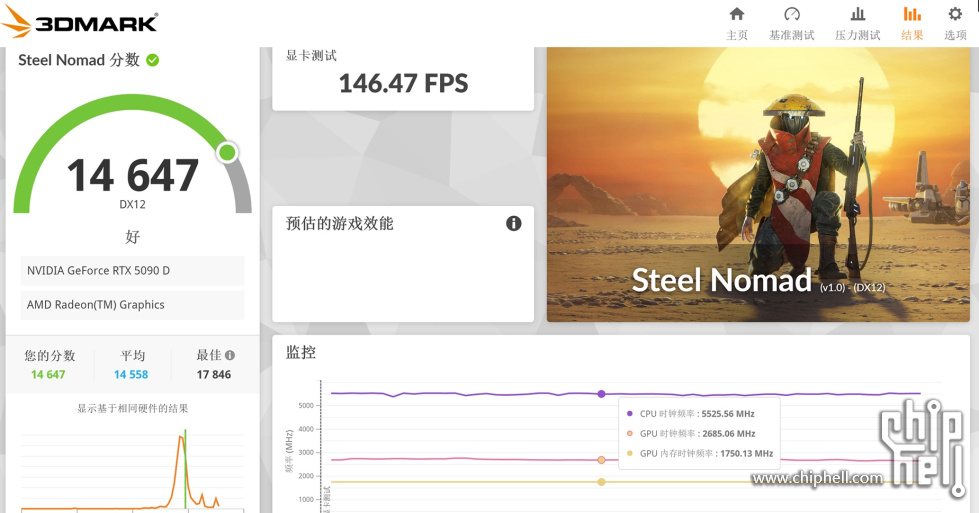Click the green marker on score gauge
This screenshot has height=513, width=979.
point(227,152)
